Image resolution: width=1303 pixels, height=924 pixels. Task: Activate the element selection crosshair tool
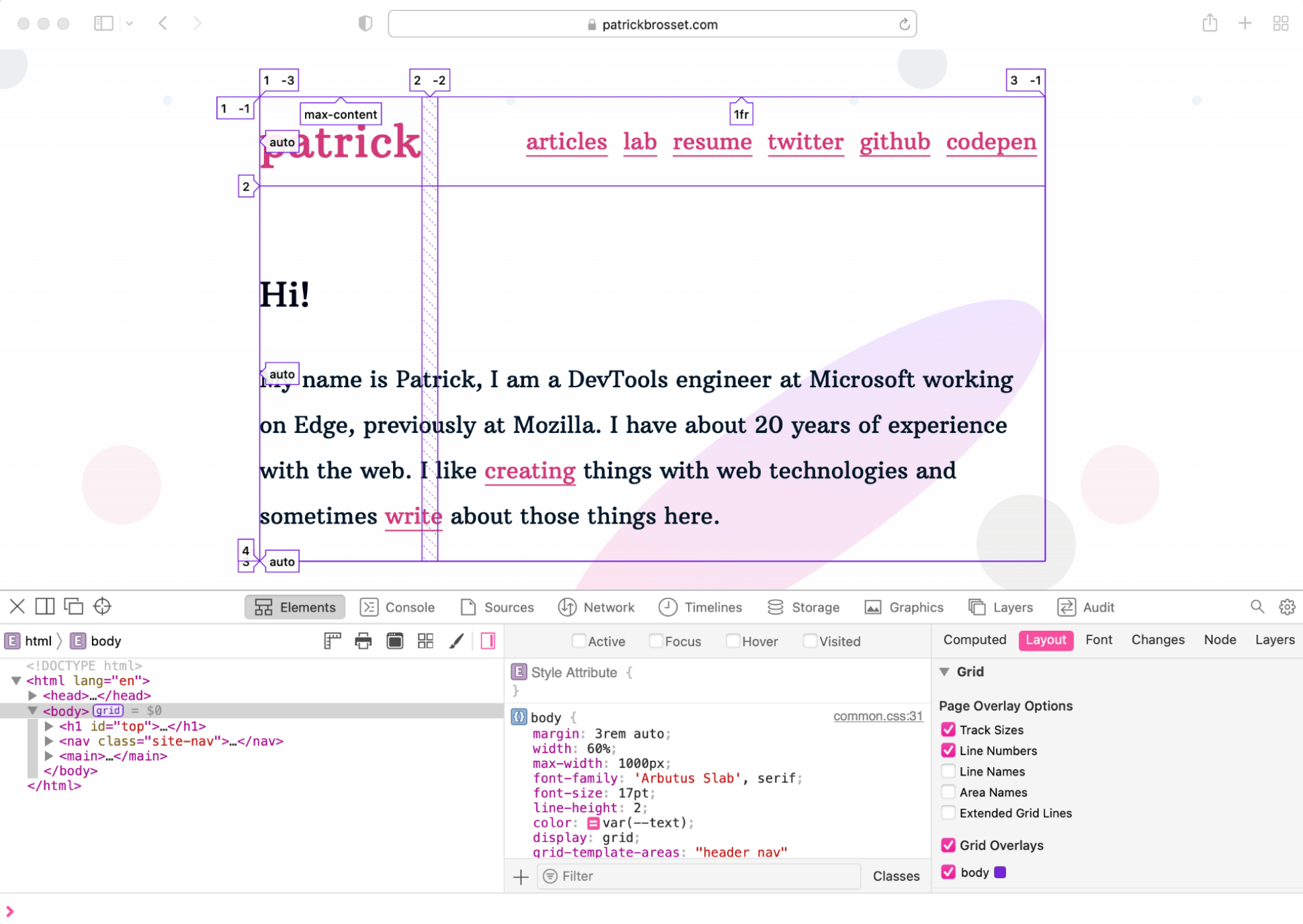point(103,606)
